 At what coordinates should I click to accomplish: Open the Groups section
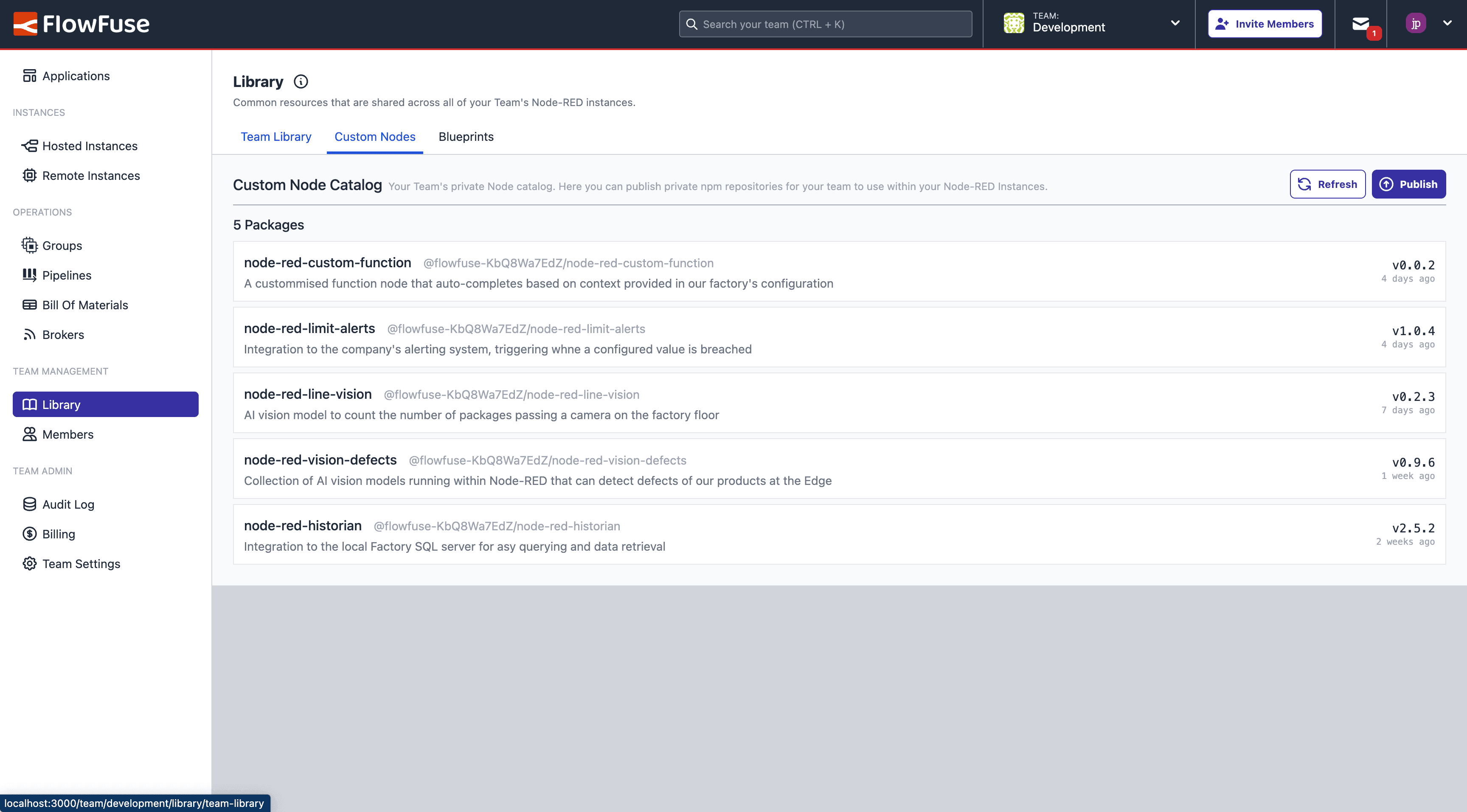[62, 245]
